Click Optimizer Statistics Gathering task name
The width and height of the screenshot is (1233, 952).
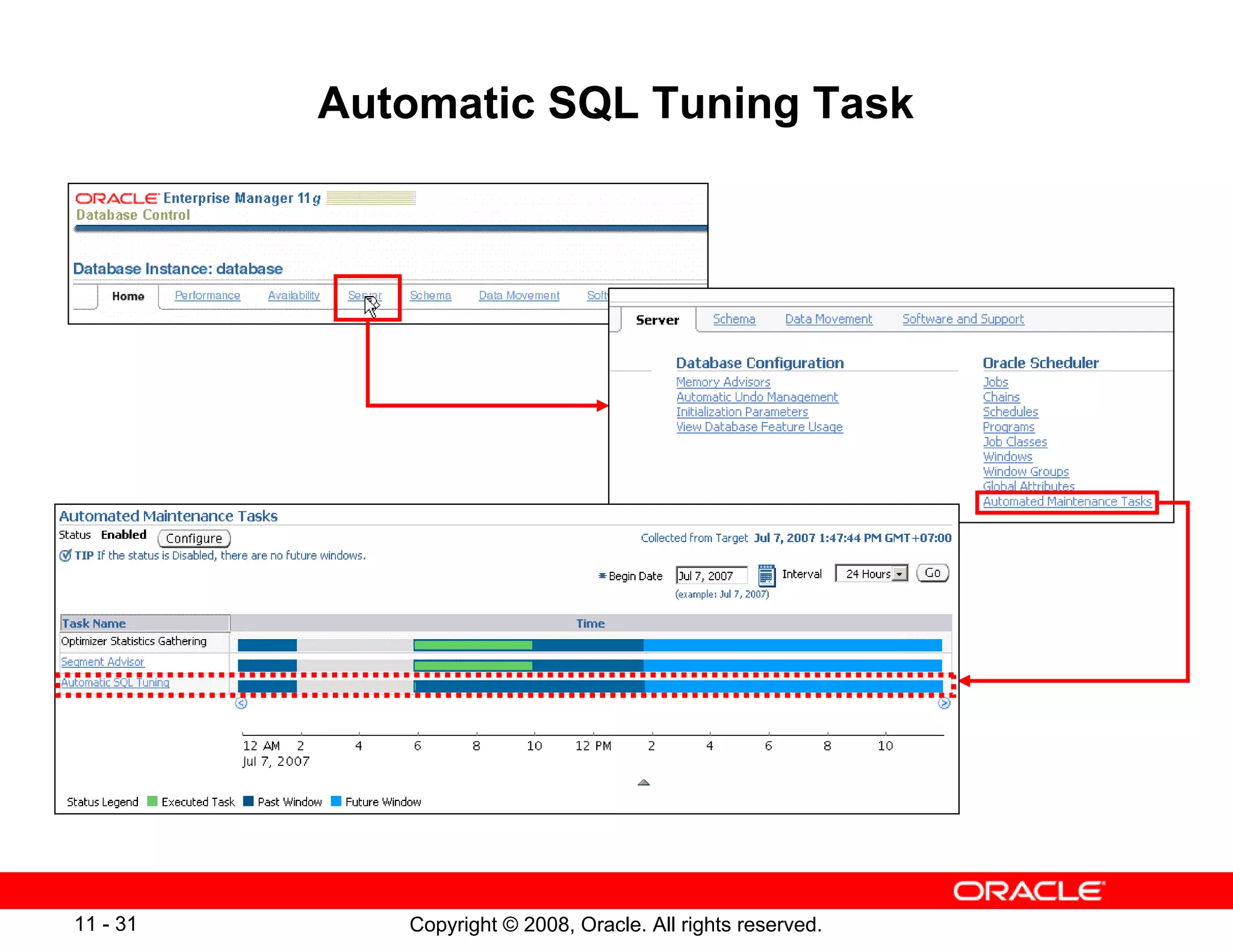click(134, 641)
